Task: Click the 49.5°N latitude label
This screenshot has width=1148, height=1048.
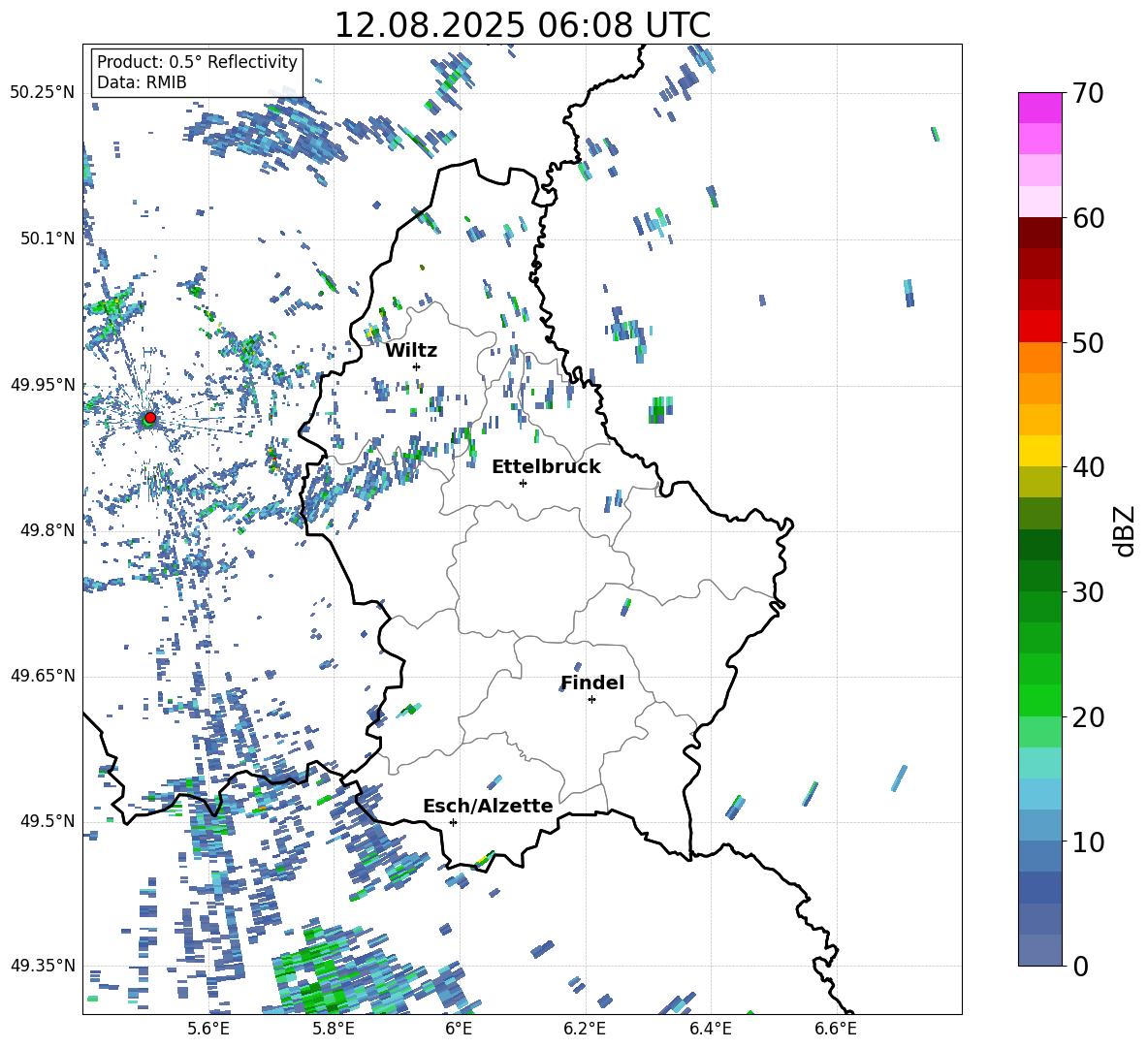Action: [x=48, y=821]
